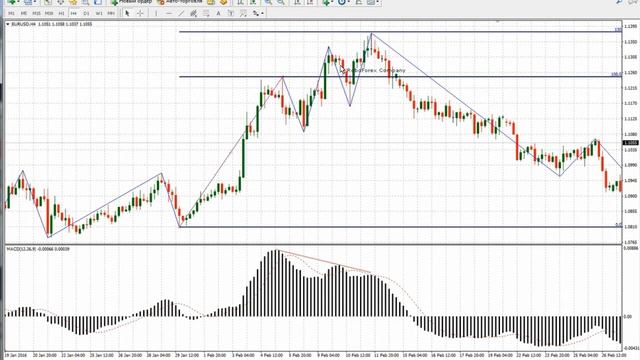Click the 0.00 level on MACD scale

point(628,317)
